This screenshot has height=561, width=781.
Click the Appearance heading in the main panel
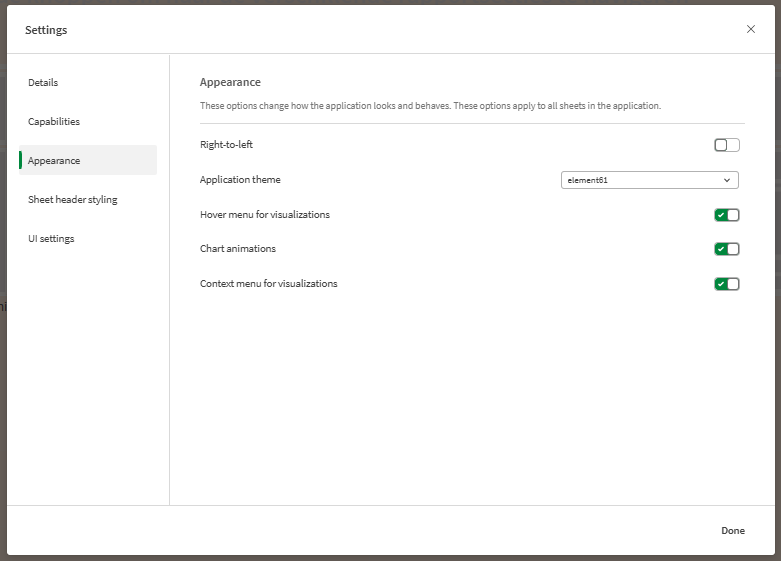[x=230, y=83]
